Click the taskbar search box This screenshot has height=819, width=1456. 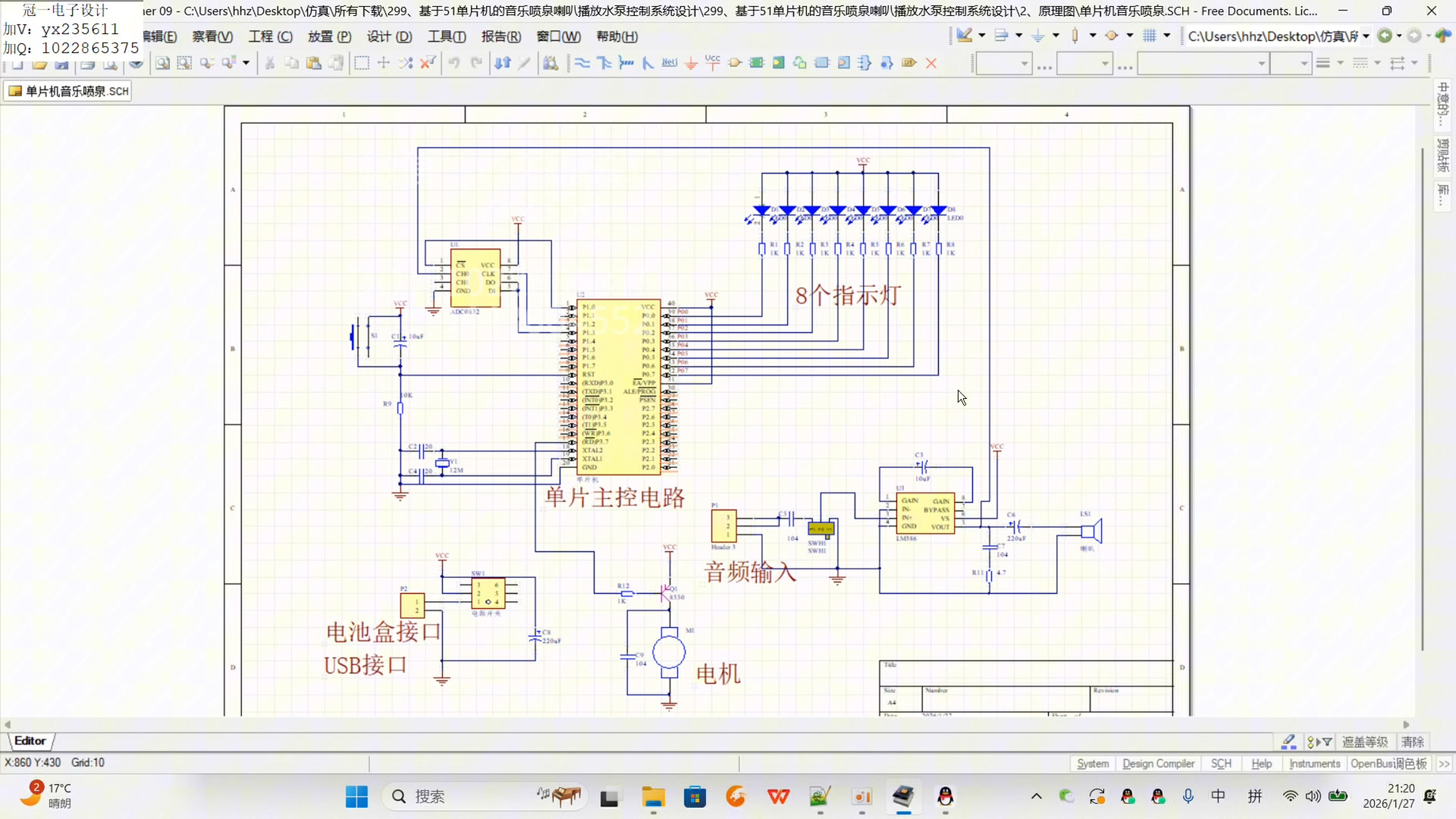pos(485,796)
